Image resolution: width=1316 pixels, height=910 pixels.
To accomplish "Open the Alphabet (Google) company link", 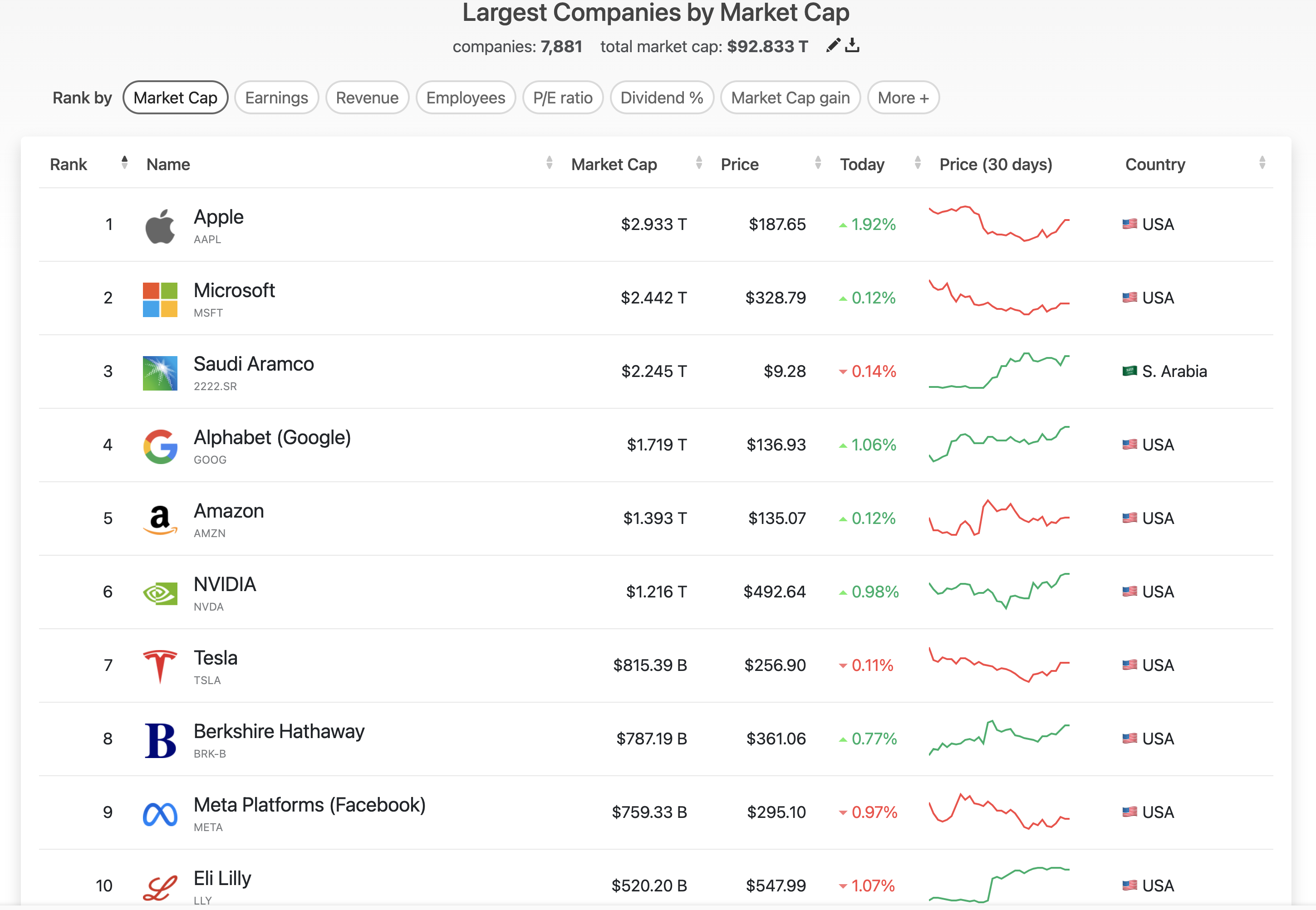I will (x=272, y=437).
